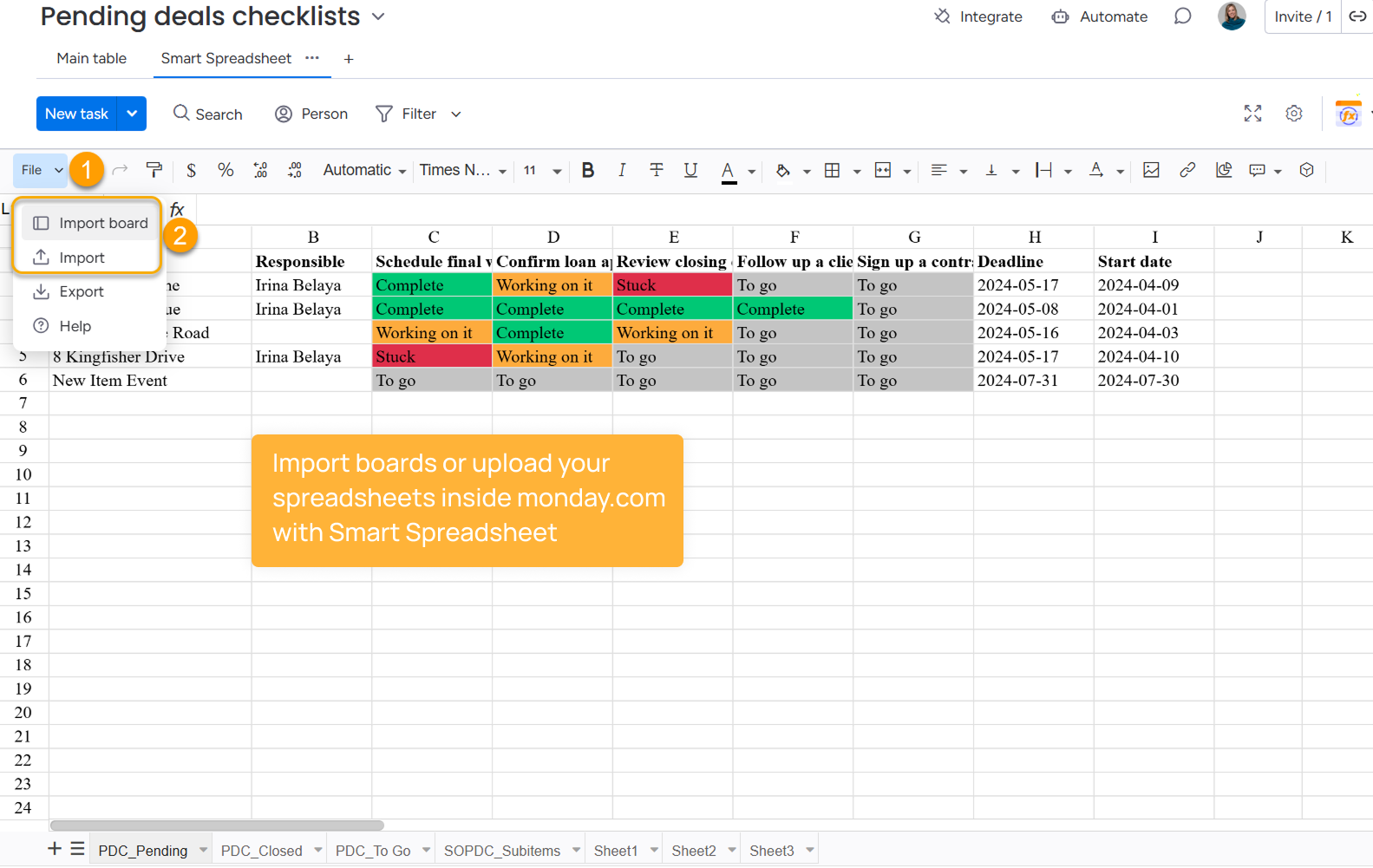The width and height of the screenshot is (1373, 868).
Task: Open the font size 11 dropdown
Action: 542,170
